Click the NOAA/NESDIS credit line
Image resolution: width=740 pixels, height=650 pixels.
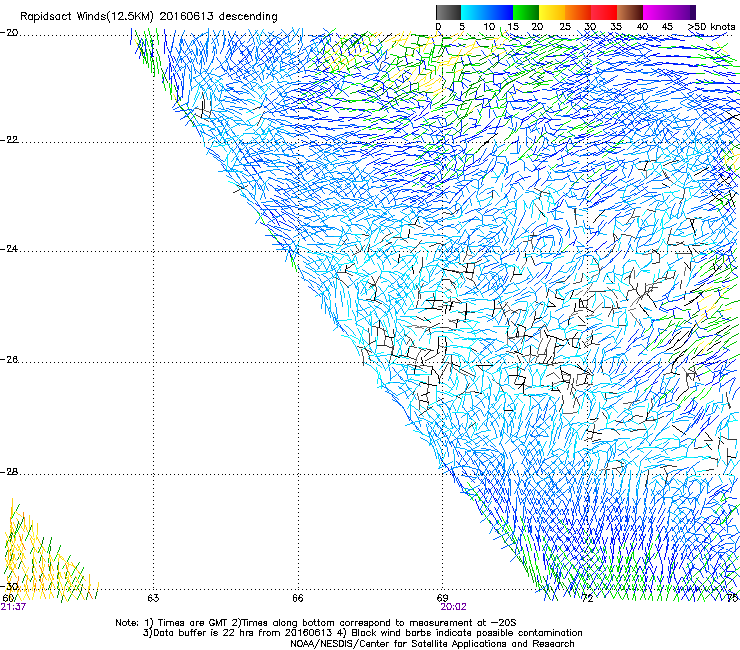pos(432,644)
